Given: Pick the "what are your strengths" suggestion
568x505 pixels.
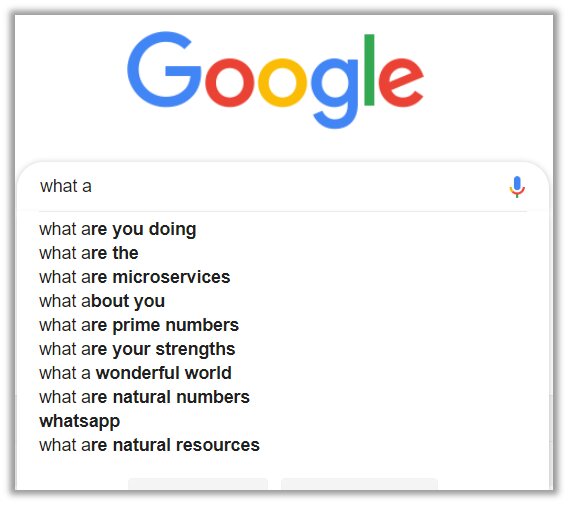Looking at the screenshot, I should pos(137,350).
